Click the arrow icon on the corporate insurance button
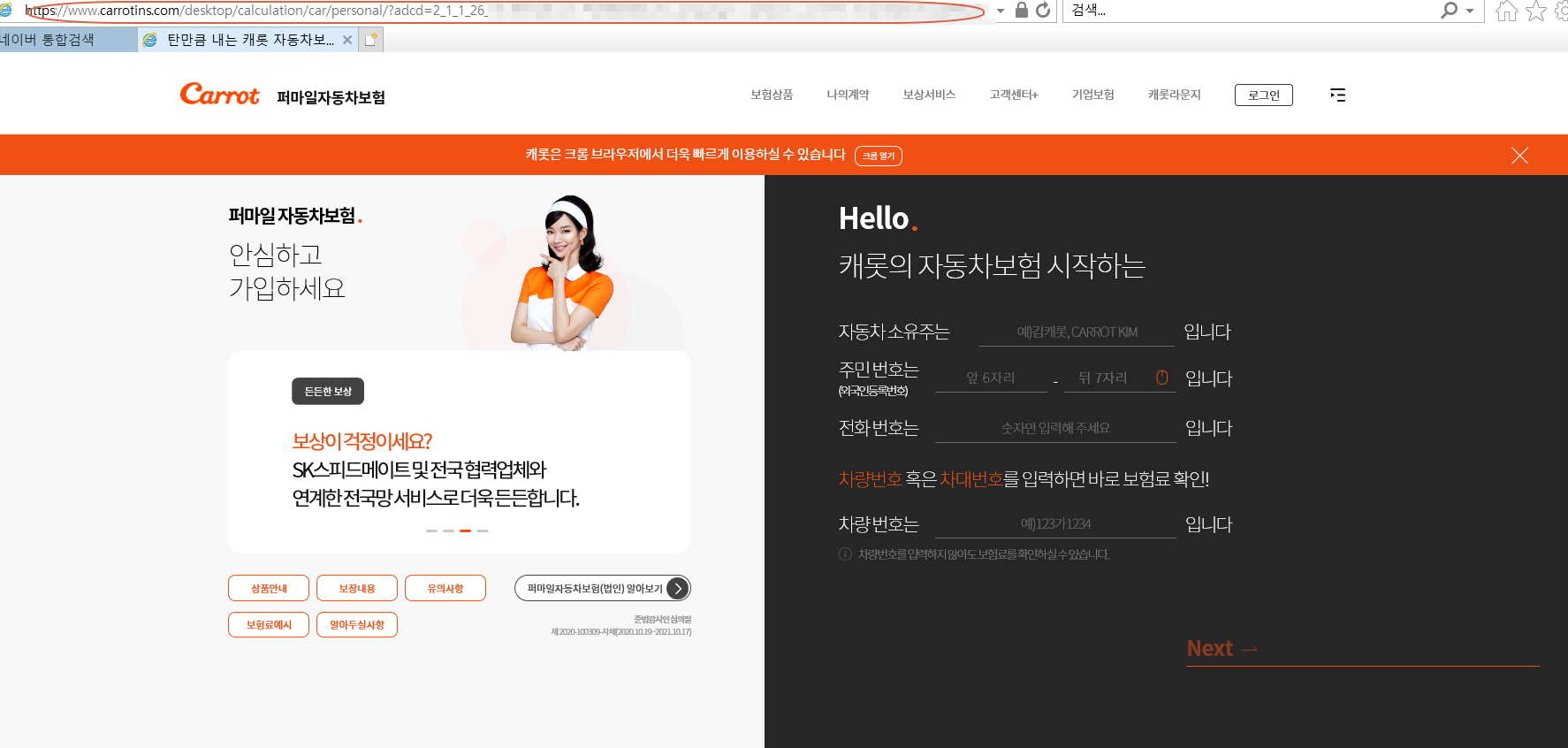Viewport: 1568px width, 748px height. (x=678, y=588)
